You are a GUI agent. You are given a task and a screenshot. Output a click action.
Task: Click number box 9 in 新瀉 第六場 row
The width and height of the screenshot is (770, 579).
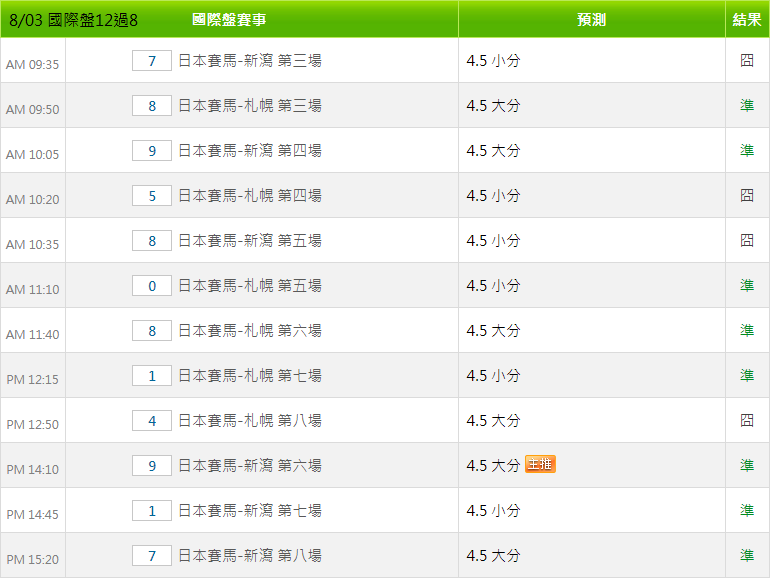pos(152,466)
